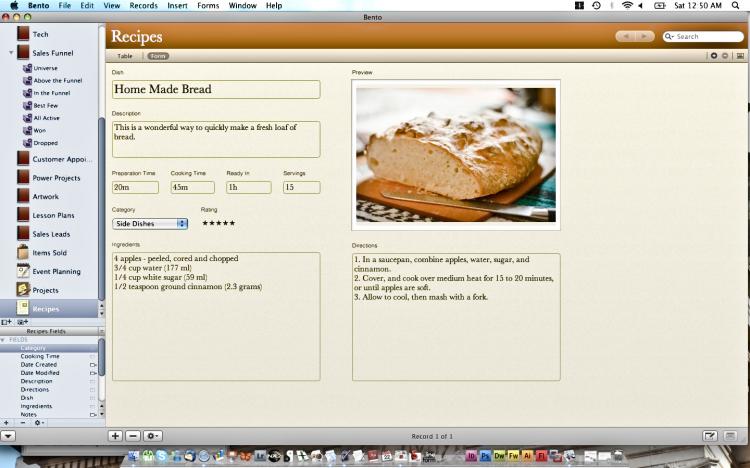Viewport: 750px width, 468px height.
Task: Select the Universe collection under Sales Funnel
Action: pos(45,68)
